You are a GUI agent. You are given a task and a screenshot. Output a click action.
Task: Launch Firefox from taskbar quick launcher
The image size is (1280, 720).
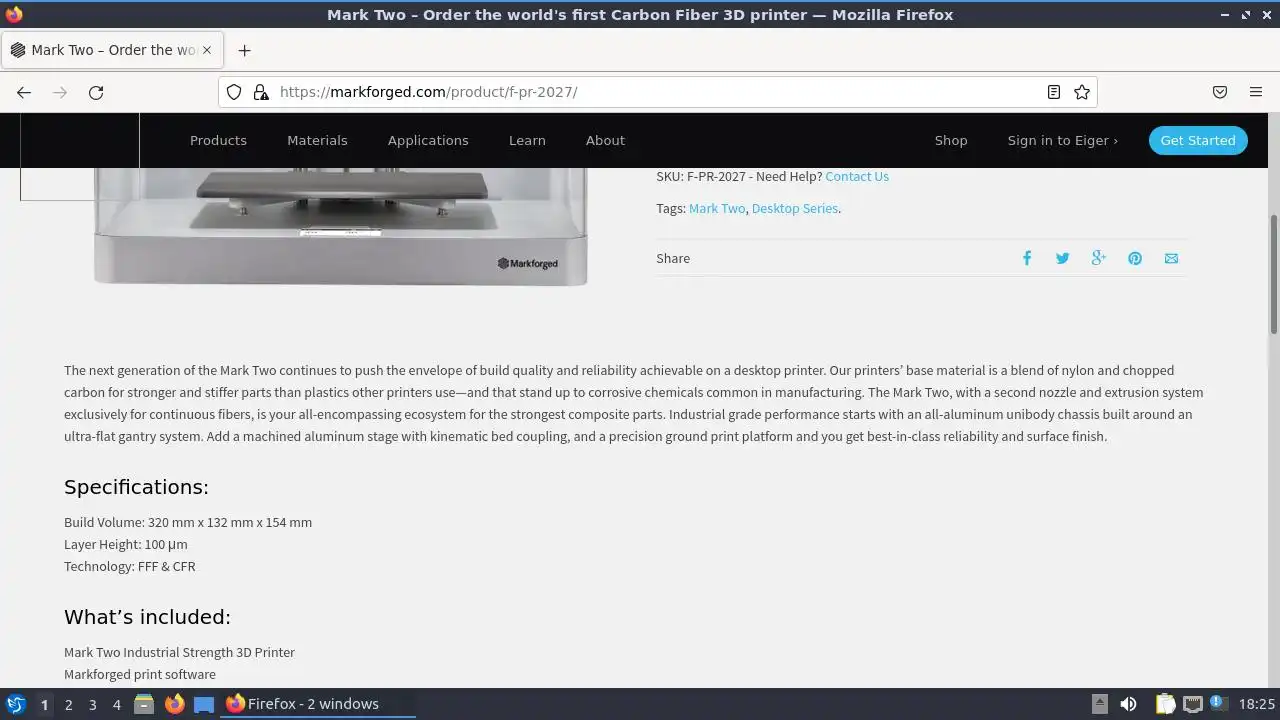pyautogui.click(x=174, y=704)
